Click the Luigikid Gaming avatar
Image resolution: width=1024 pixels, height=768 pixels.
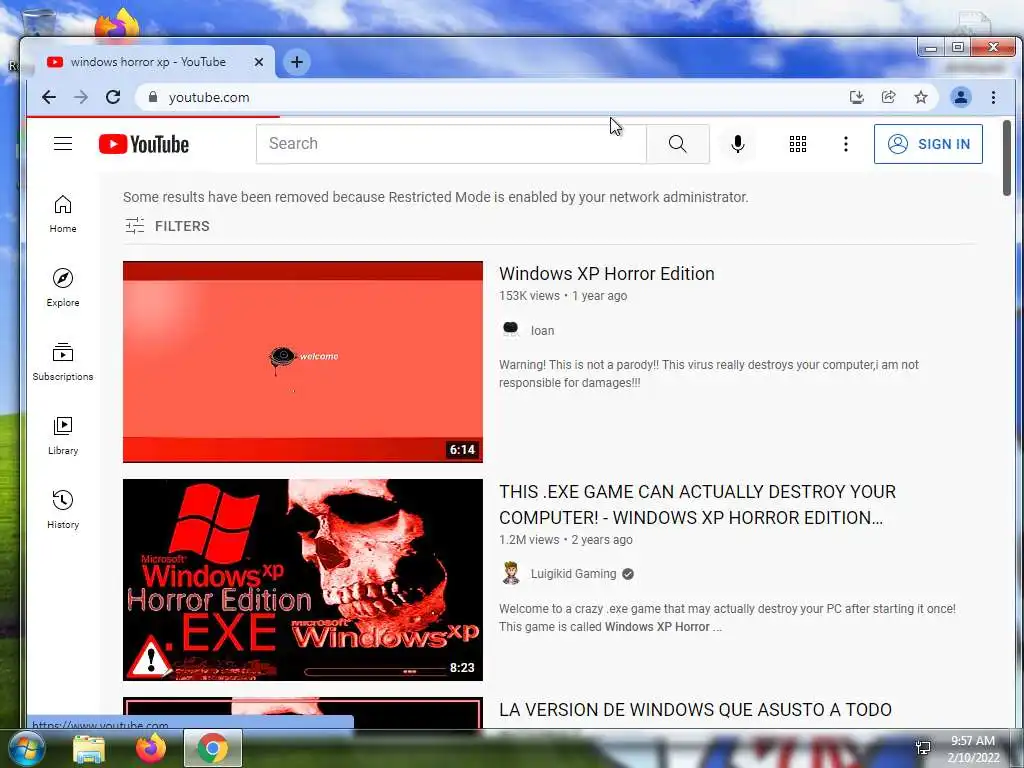pos(511,573)
